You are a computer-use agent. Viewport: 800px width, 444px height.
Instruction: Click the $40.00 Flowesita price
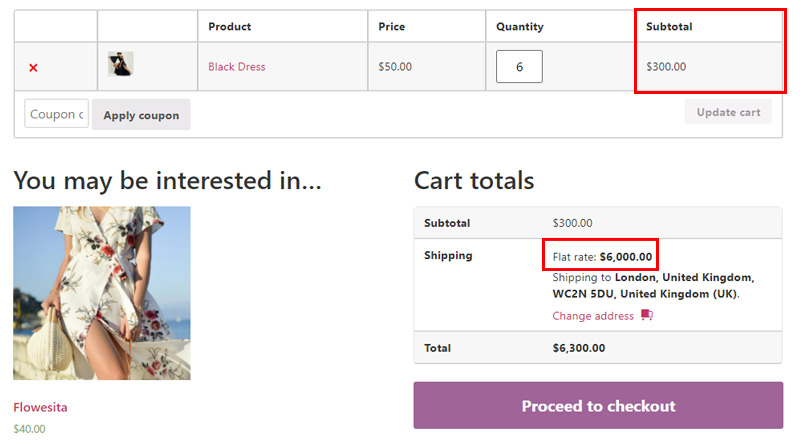[x=29, y=429]
